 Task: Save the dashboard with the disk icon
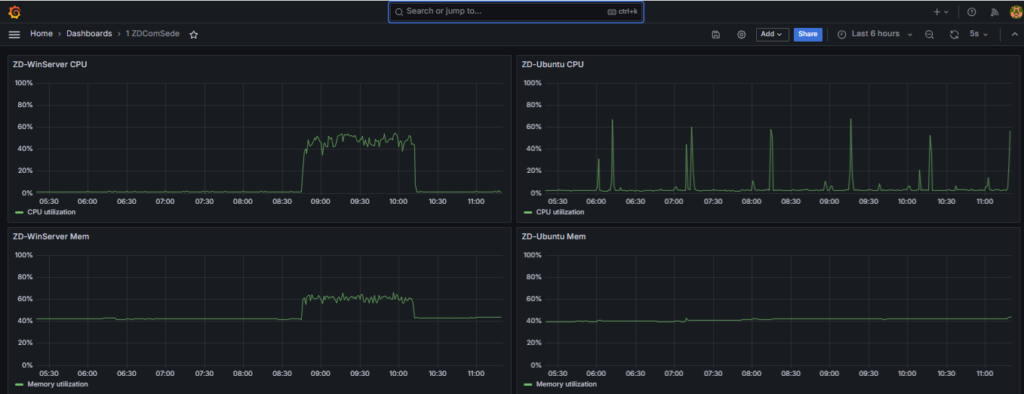pos(715,35)
